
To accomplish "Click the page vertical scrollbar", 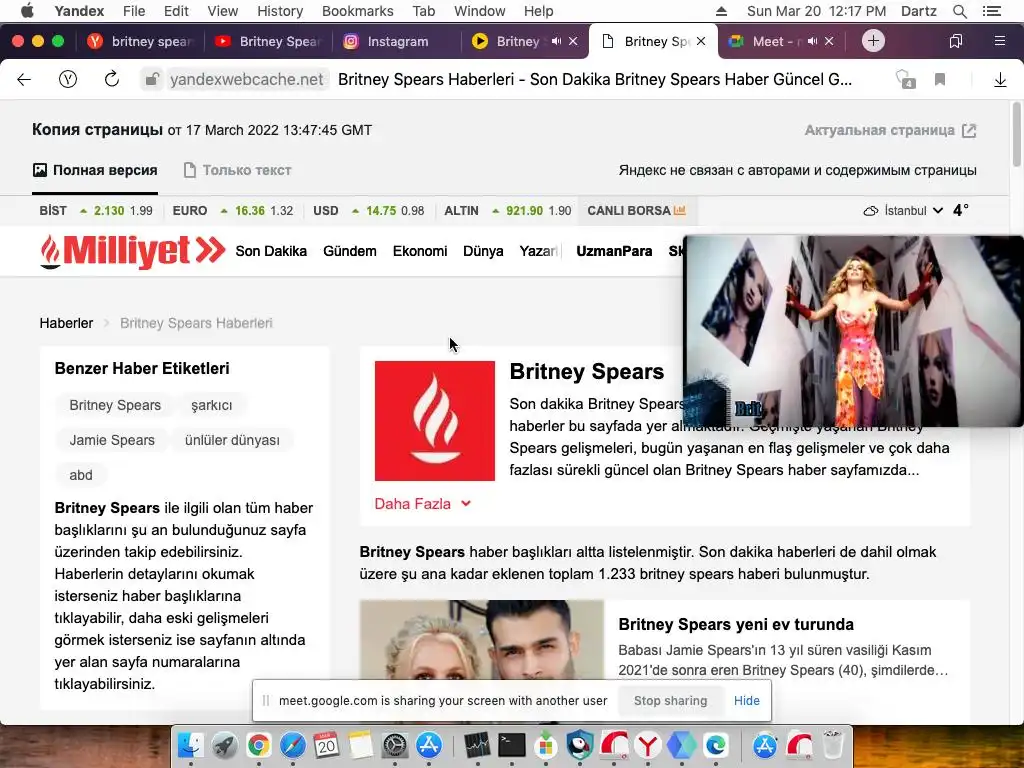I will (x=1017, y=134).
